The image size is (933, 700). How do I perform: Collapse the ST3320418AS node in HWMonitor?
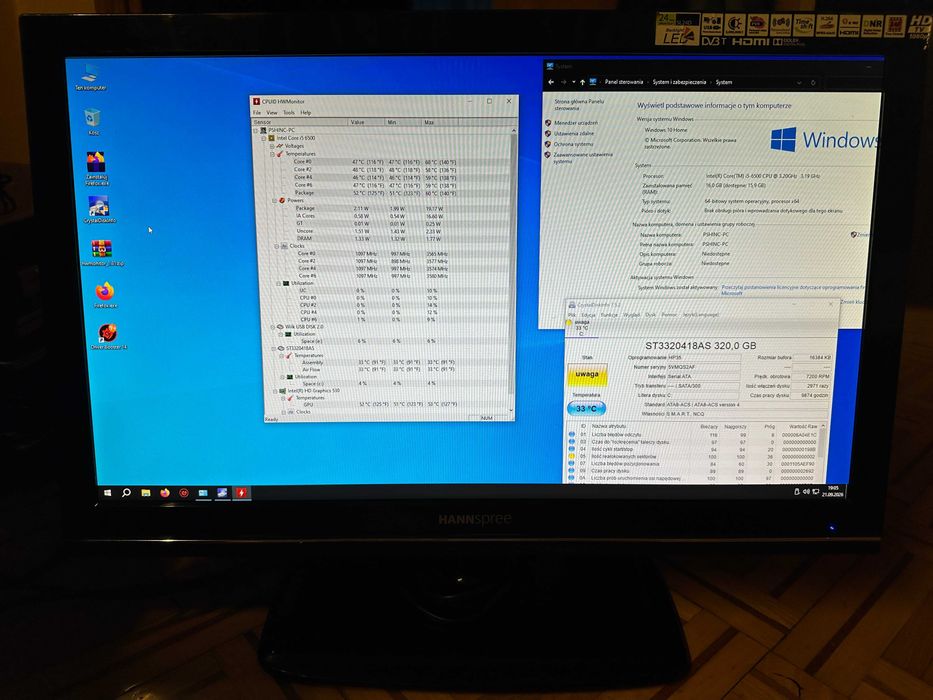pos(274,348)
